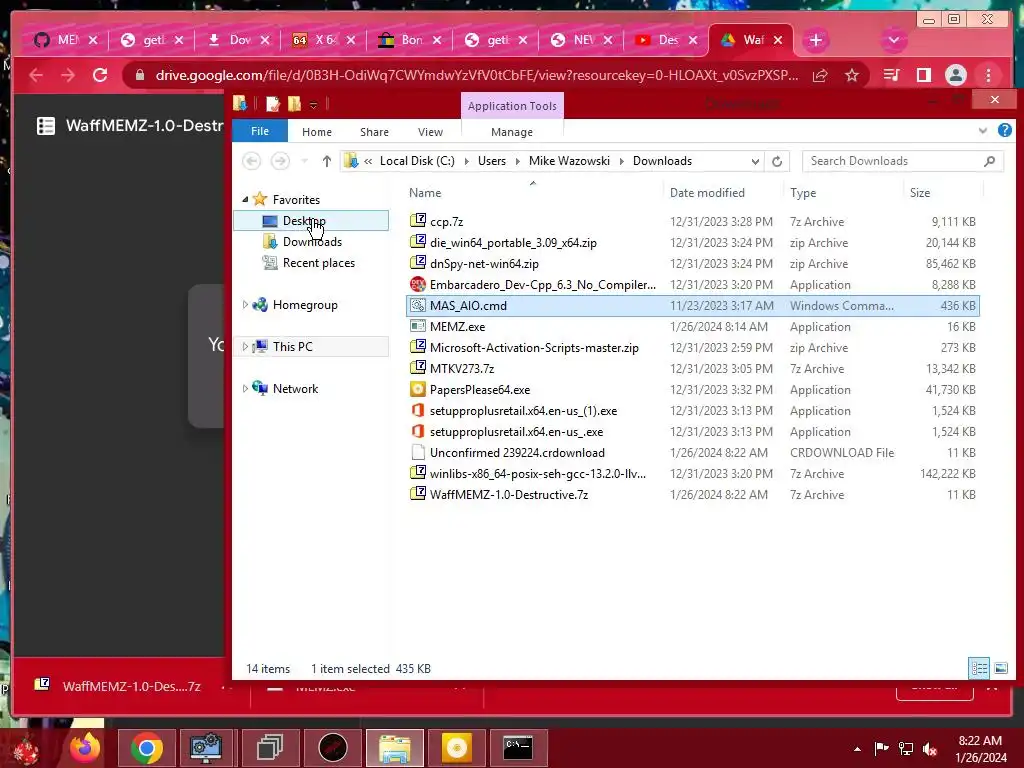Open a new Chrome tab with plus button
This screenshot has height=768, width=1024.
click(816, 40)
